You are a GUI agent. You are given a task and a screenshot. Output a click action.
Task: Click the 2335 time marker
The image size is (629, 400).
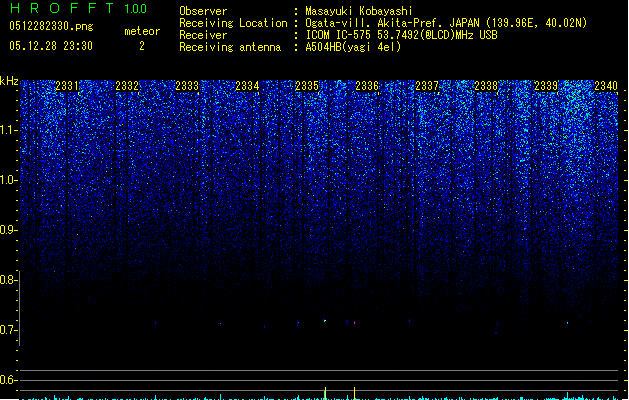(x=307, y=86)
